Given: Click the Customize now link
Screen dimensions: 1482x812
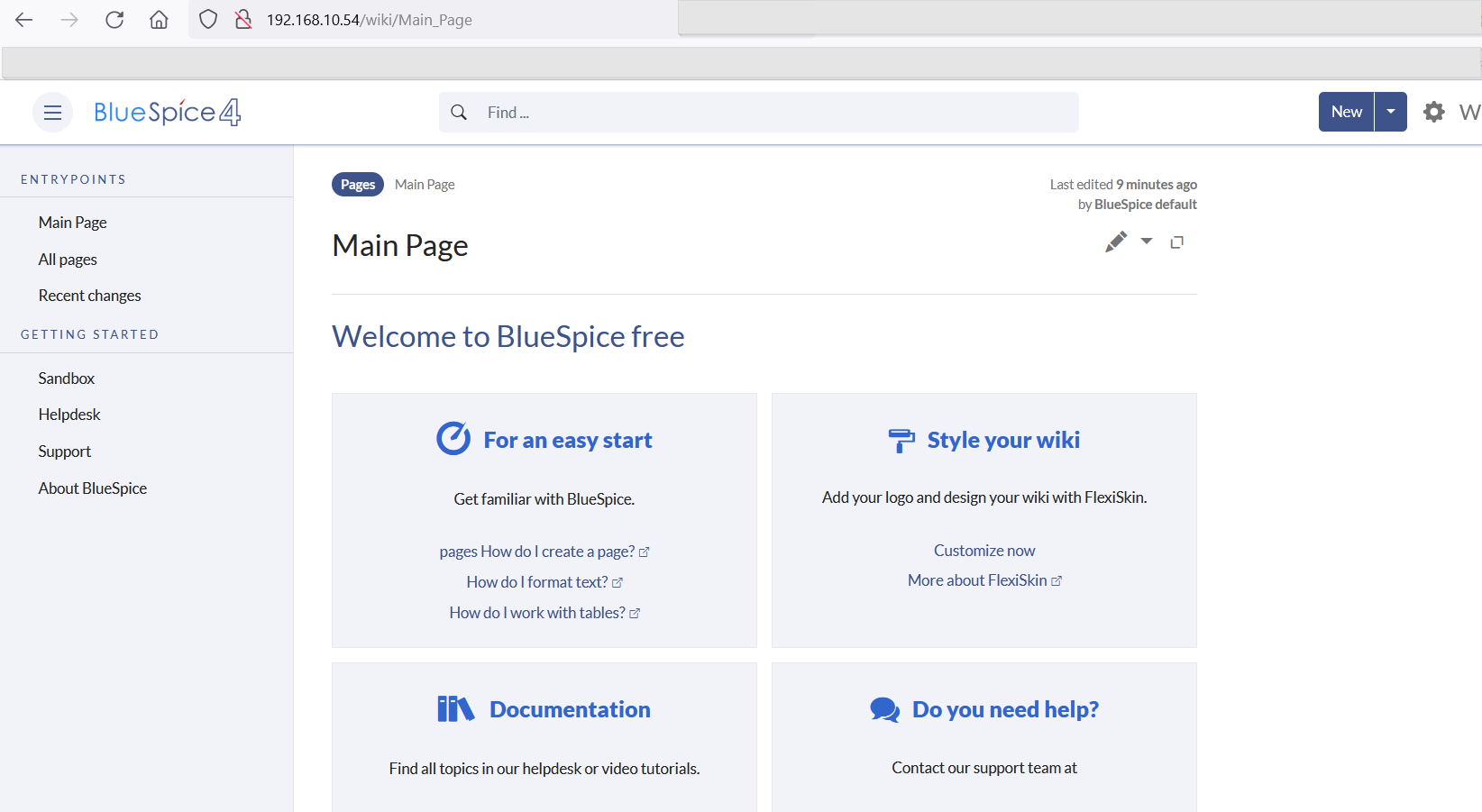Looking at the screenshot, I should (x=983, y=551).
